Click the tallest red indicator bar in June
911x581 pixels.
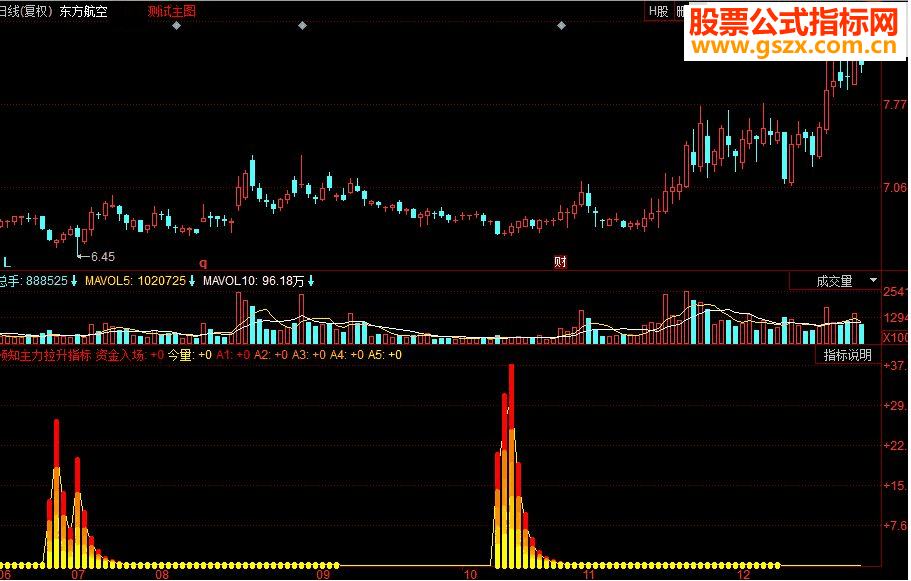pyautogui.click(x=56, y=493)
